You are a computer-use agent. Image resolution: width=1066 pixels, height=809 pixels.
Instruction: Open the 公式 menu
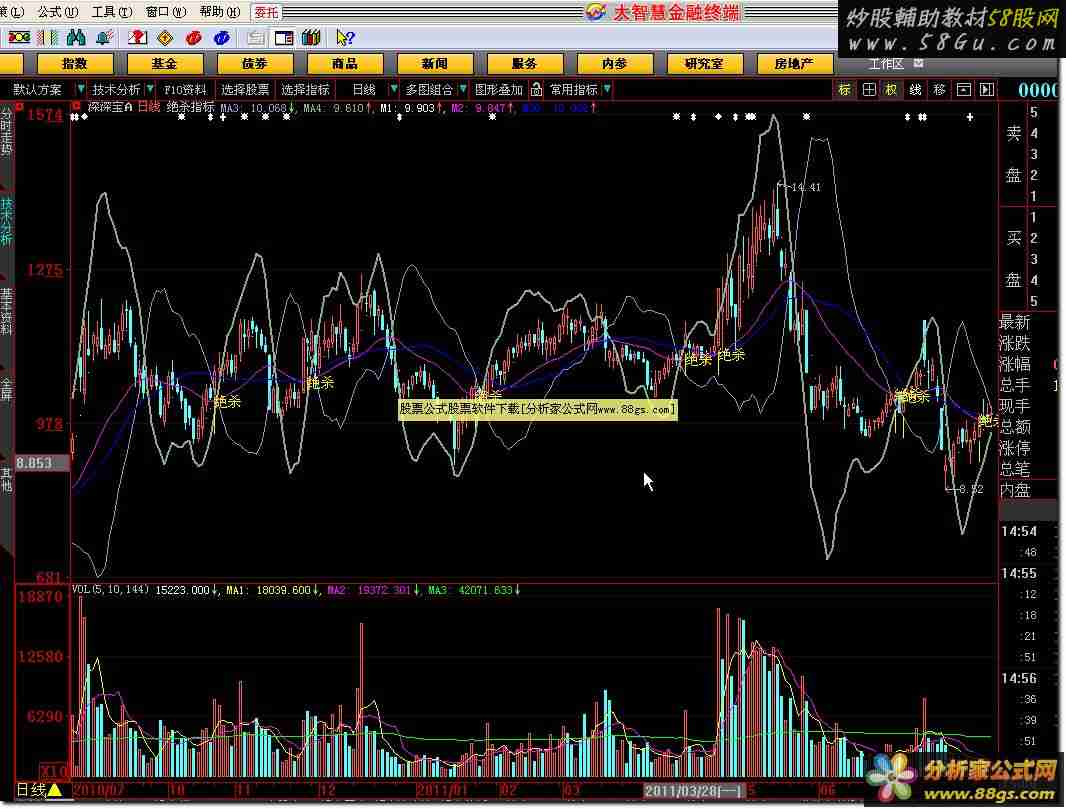pyautogui.click(x=58, y=12)
